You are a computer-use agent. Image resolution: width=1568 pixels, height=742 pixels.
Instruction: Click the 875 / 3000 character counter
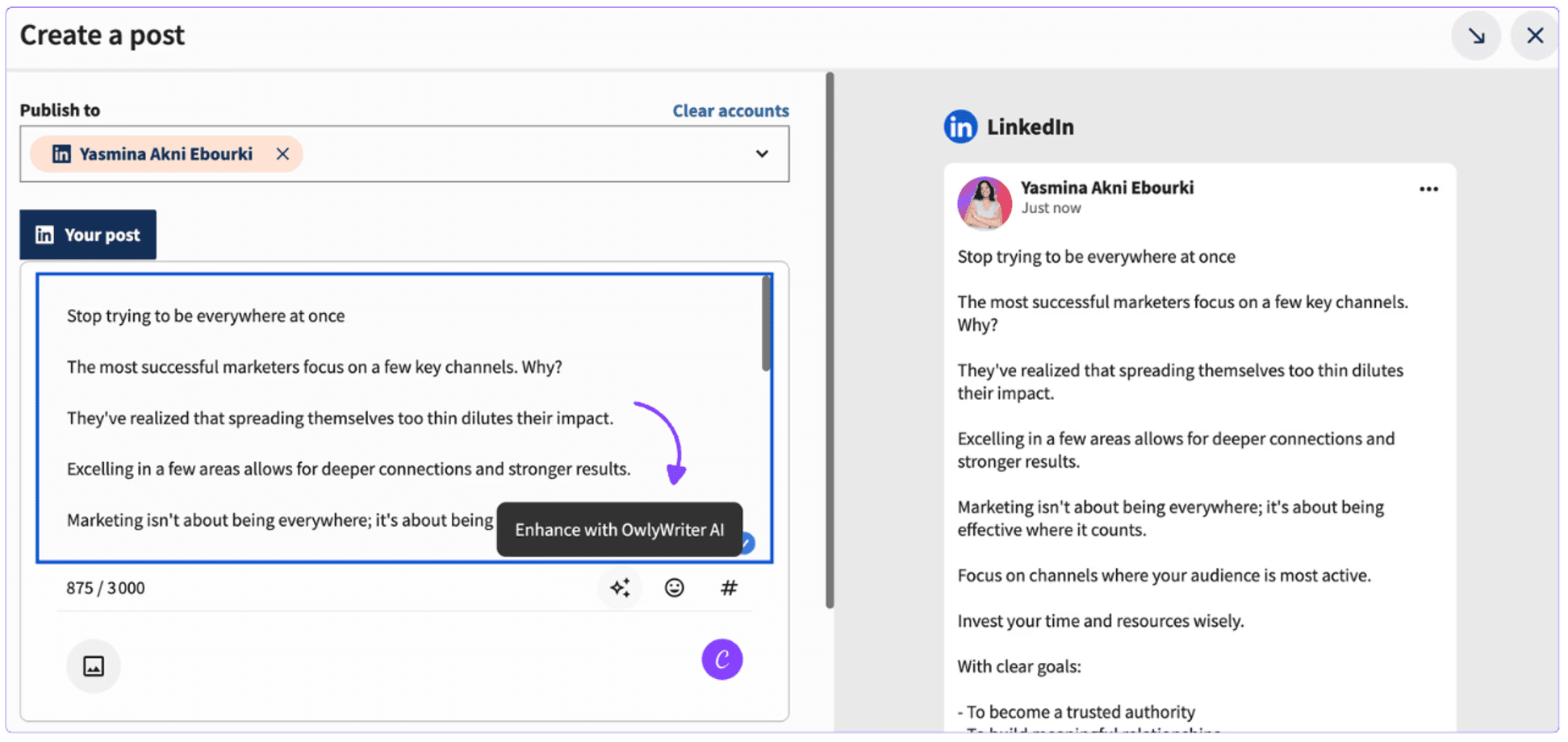[106, 588]
